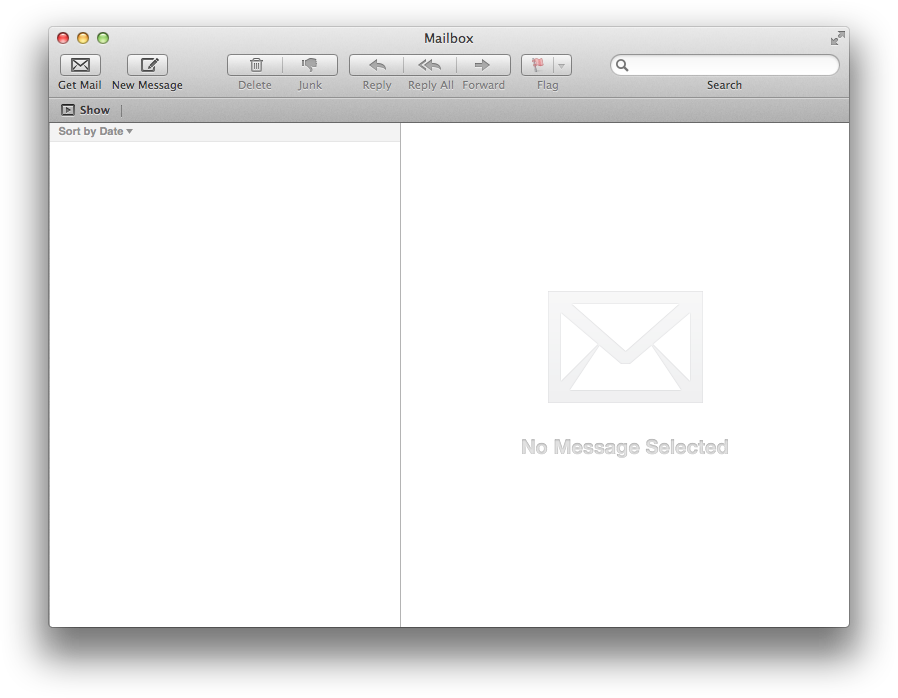Viewport: 898px width, 698px height.
Task: Minimize the window with the yellow button
Action: pyautogui.click(x=83, y=38)
